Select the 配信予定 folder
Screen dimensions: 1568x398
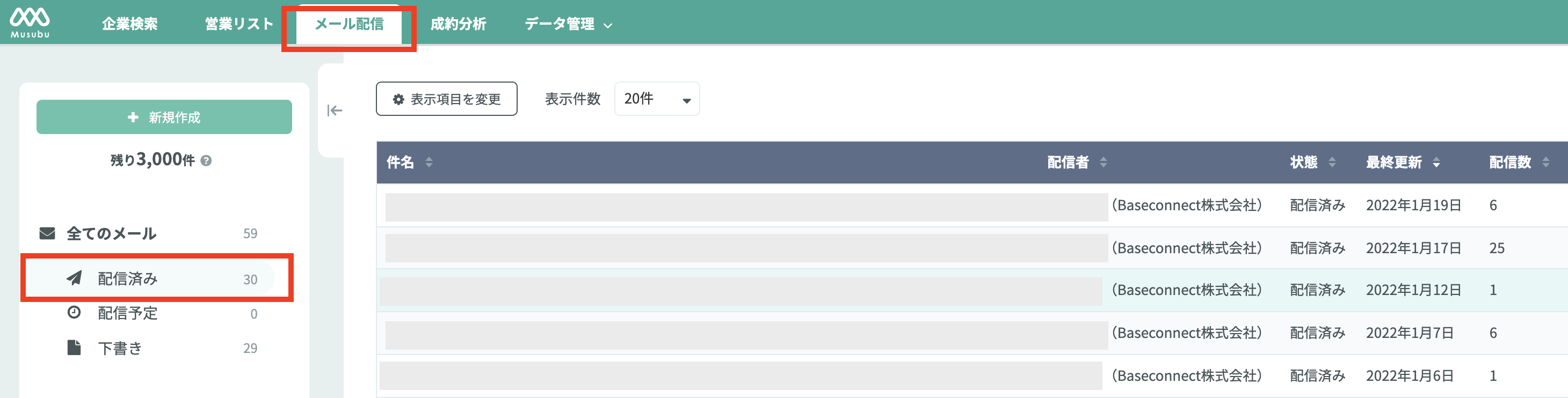pos(149,313)
